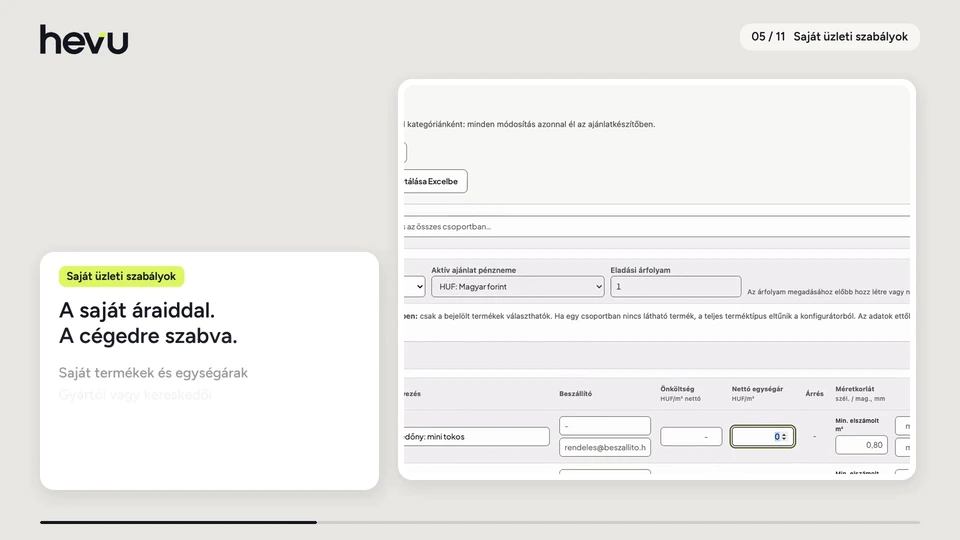Viewport: 960px width, 540px height.
Task: Click the Nettó egységár field showing 0
Action: (762, 437)
